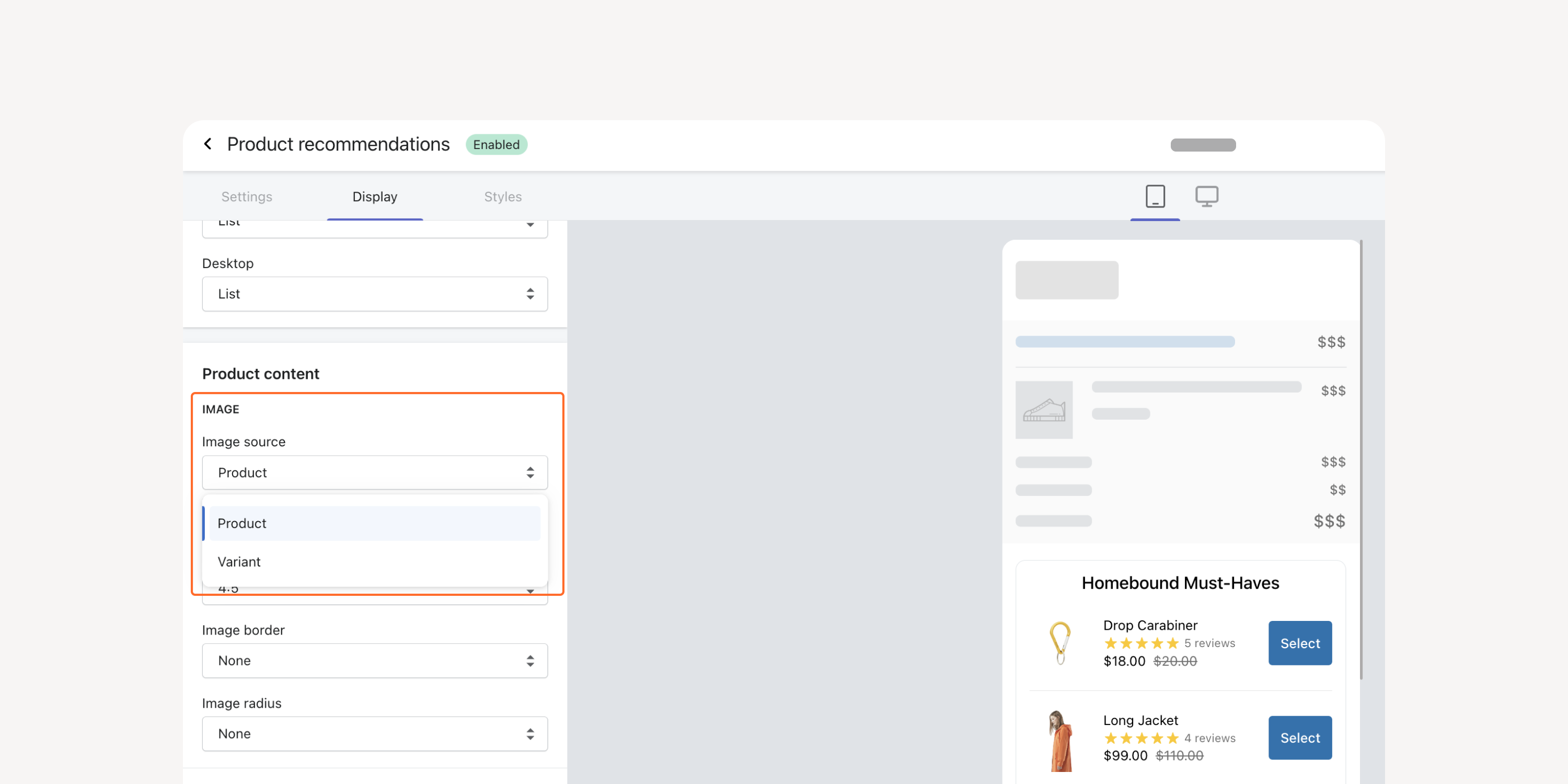Open the Settings tab

[247, 197]
